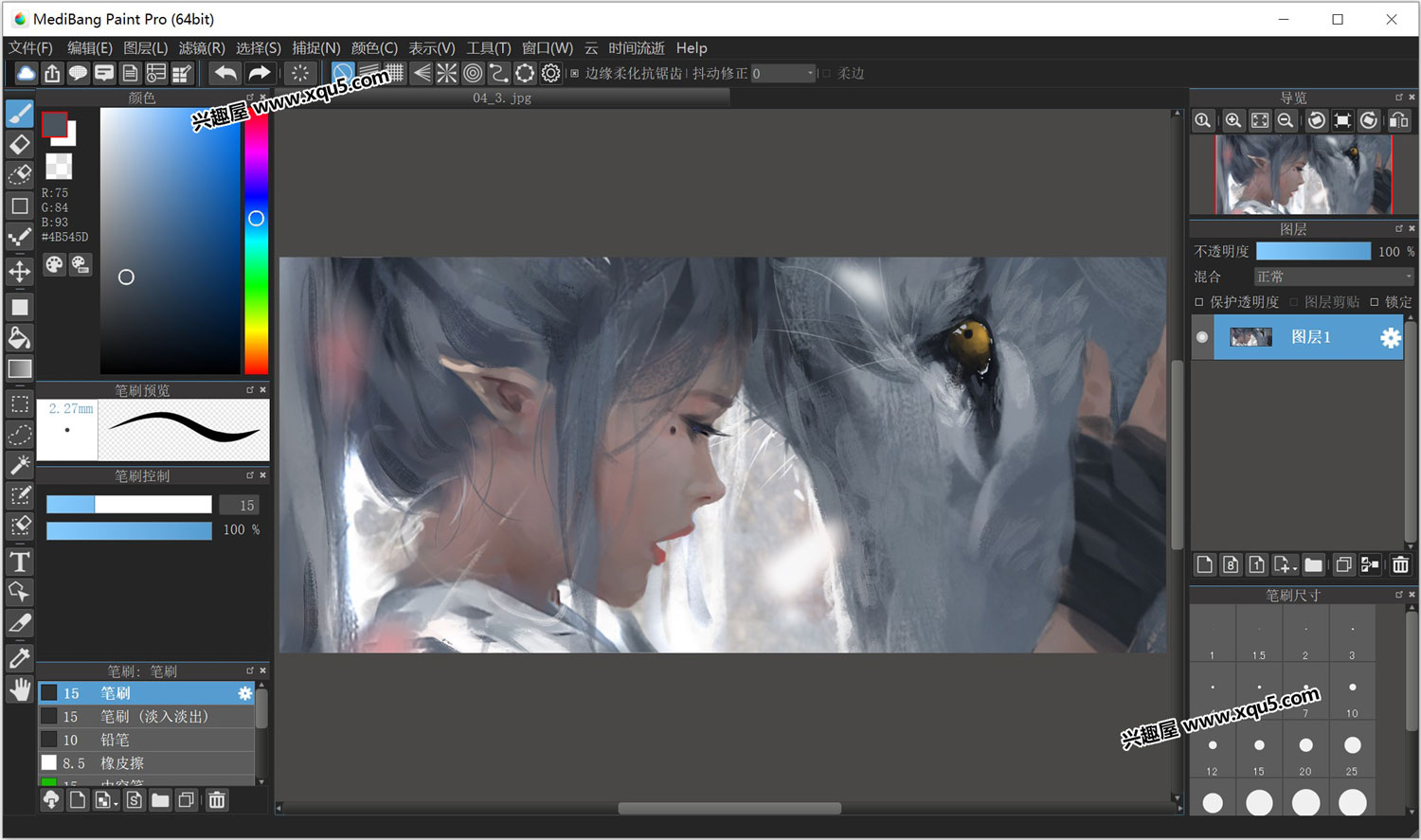Image resolution: width=1421 pixels, height=840 pixels.
Task: Click the Undo arrow in the toolbar
Action: 225,73
